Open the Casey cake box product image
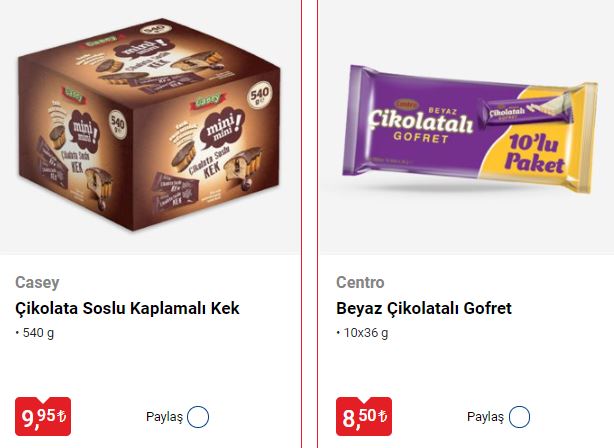Screen dimensions: 614x448 point(149,124)
